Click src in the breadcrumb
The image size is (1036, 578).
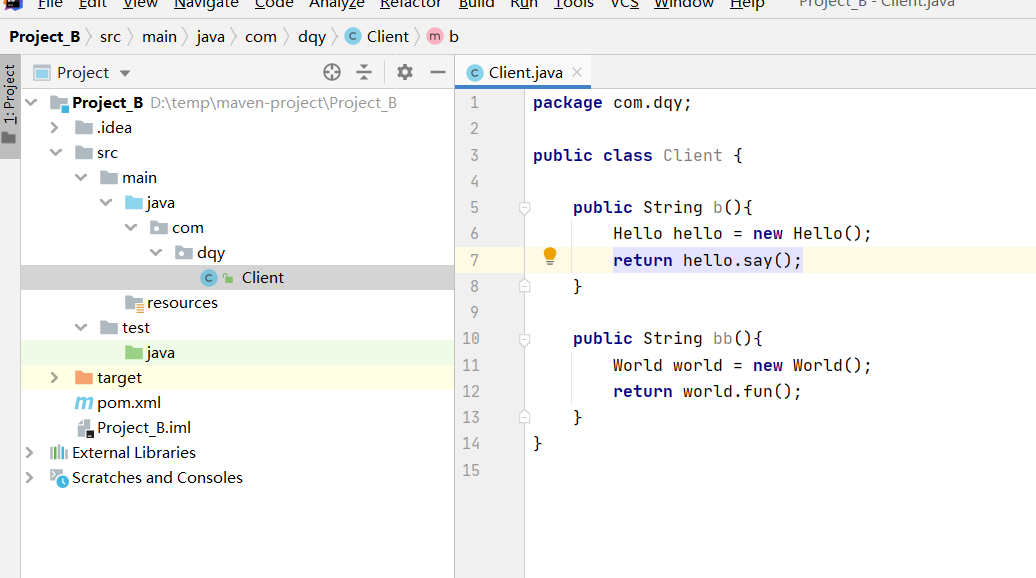pyautogui.click(x=110, y=37)
